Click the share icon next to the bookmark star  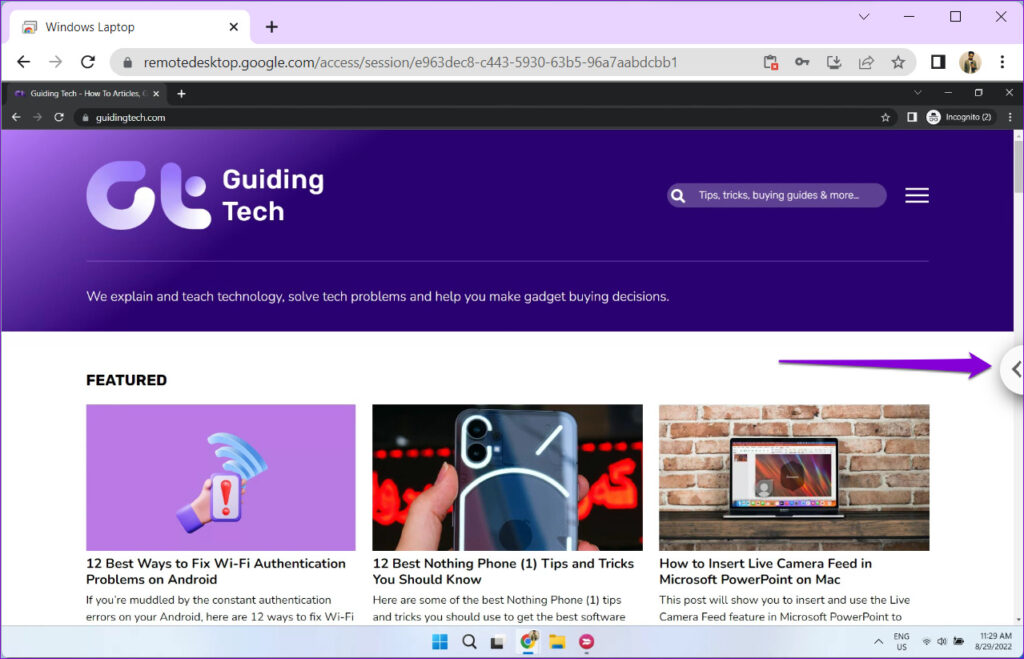point(866,61)
